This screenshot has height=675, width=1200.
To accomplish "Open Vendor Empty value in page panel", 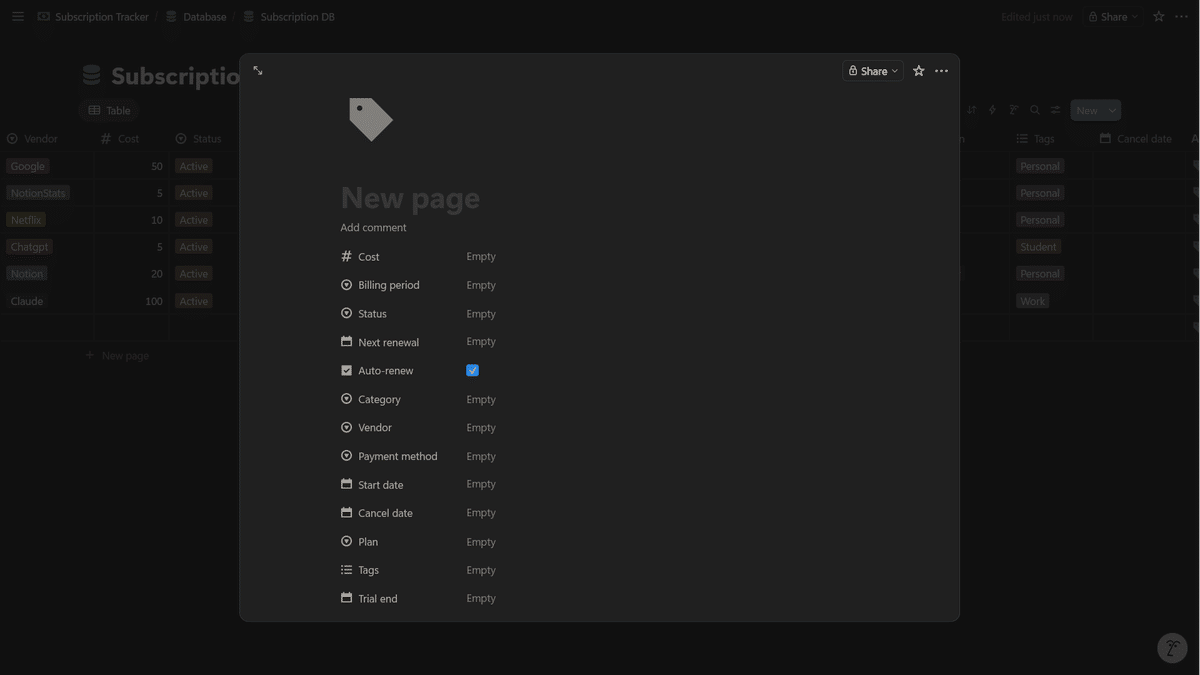I will tap(481, 428).
